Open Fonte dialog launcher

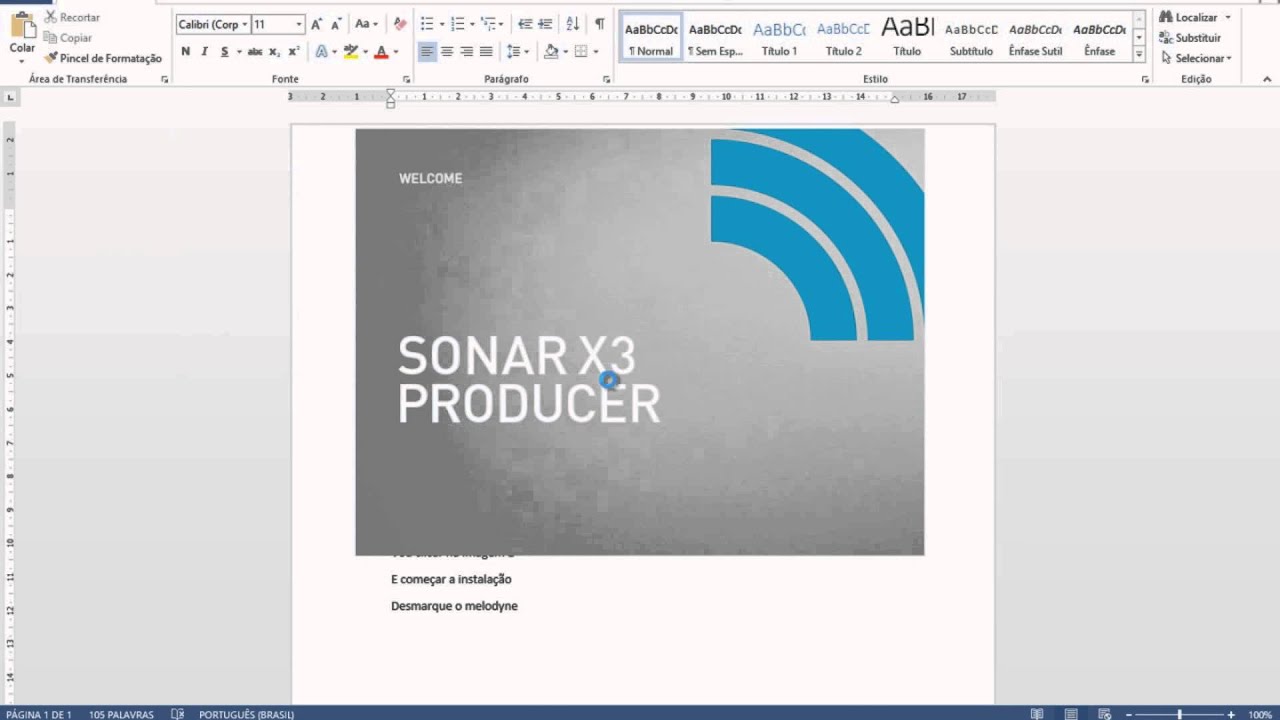(406, 79)
